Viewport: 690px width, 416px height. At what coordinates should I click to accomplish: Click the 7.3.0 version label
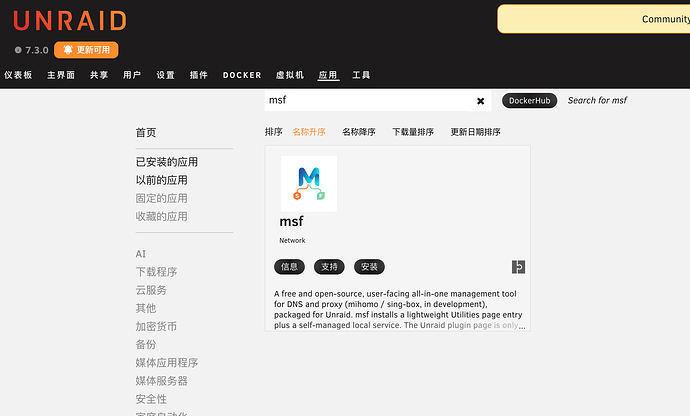(x=37, y=50)
